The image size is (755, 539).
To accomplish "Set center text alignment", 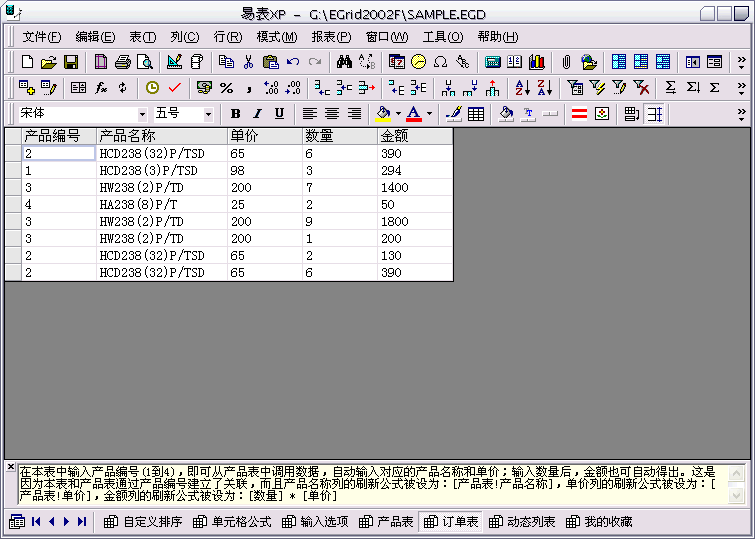I will pyautogui.click(x=332, y=114).
